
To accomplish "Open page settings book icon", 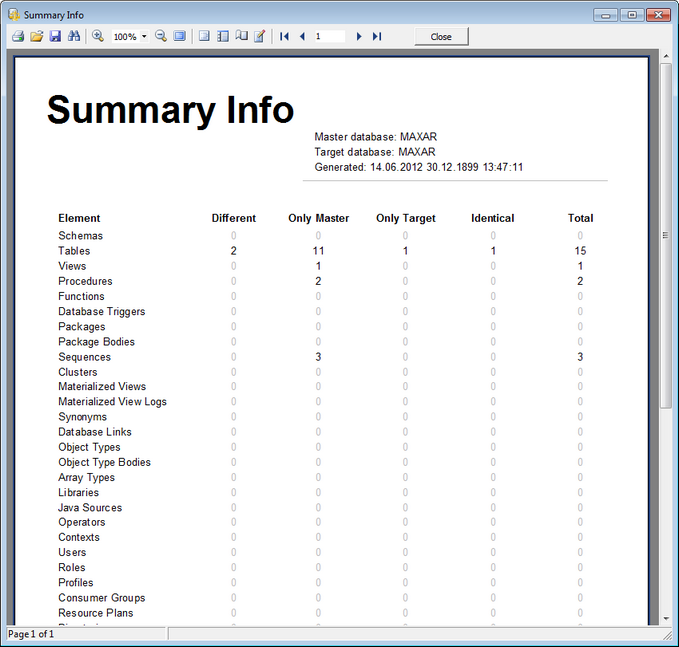I will pyautogui.click(x=242, y=36).
